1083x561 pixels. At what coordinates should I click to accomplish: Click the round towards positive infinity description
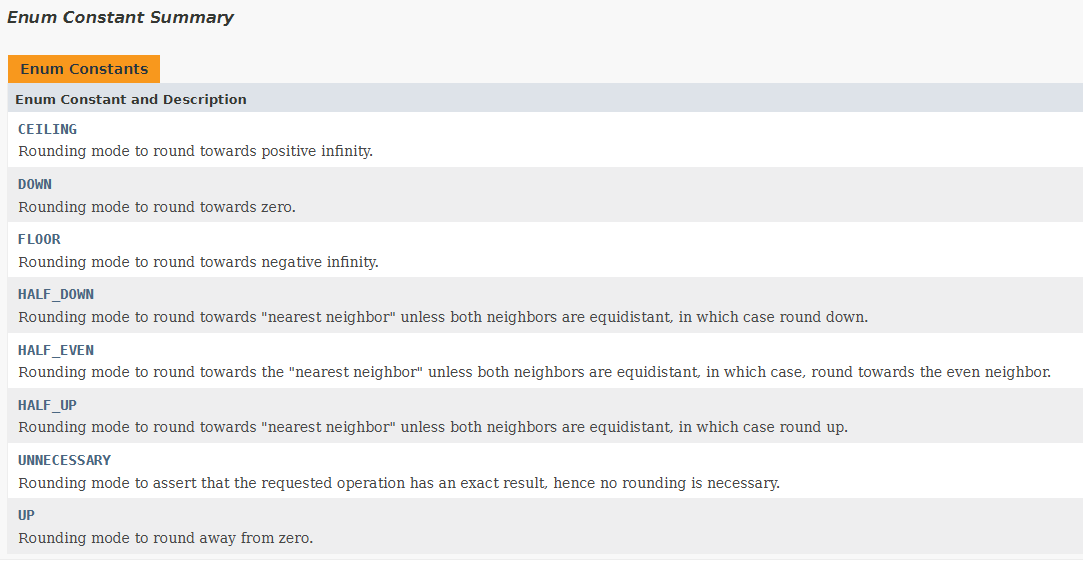(x=195, y=151)
